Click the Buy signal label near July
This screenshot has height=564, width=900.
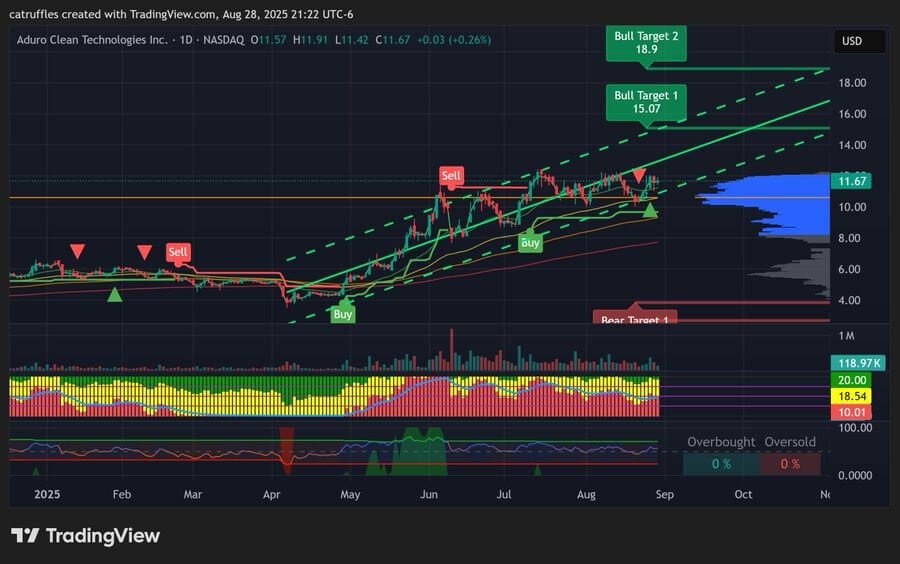[x=530, y=243]
